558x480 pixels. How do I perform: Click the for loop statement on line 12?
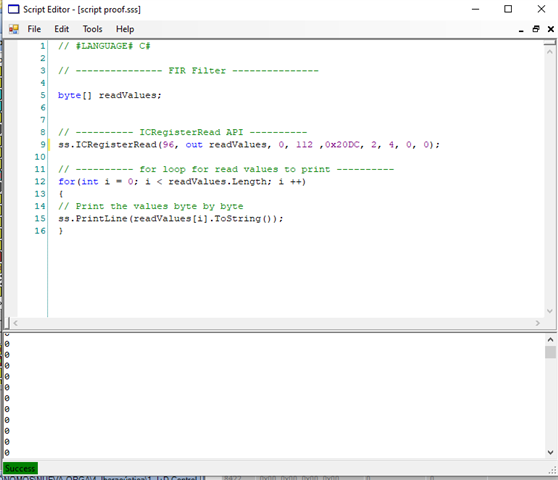182,182
